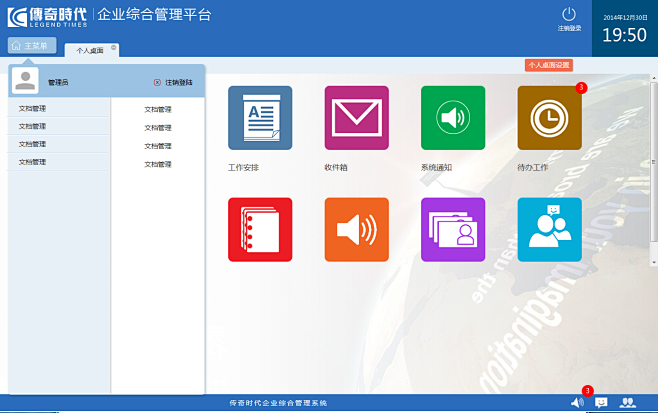Click the vertical scrollbar thumb
This screenshot has width=658, height=413.
(x=654, y=162)
